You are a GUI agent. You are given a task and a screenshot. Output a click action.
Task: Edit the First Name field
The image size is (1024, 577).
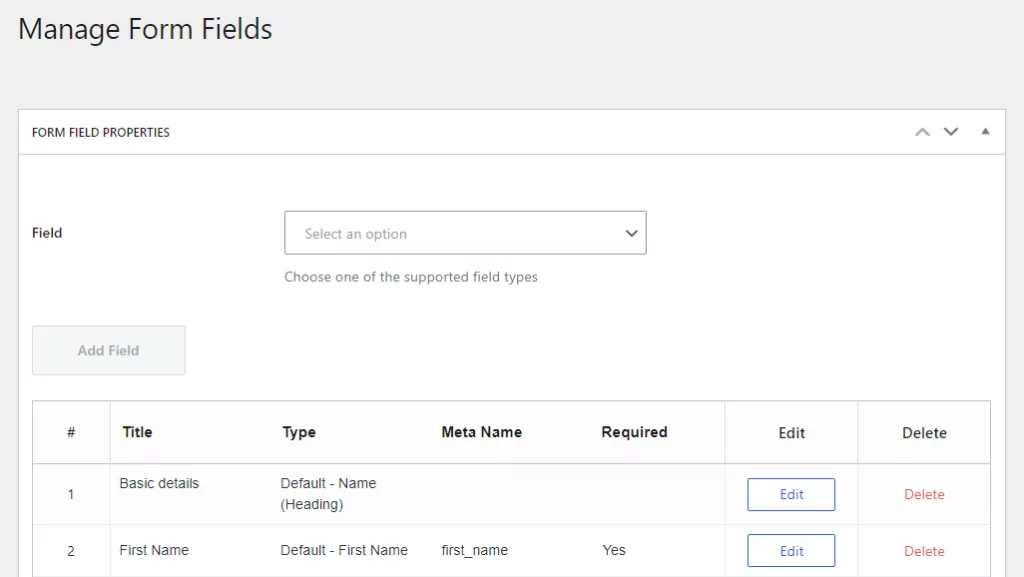tap(791, 550)
